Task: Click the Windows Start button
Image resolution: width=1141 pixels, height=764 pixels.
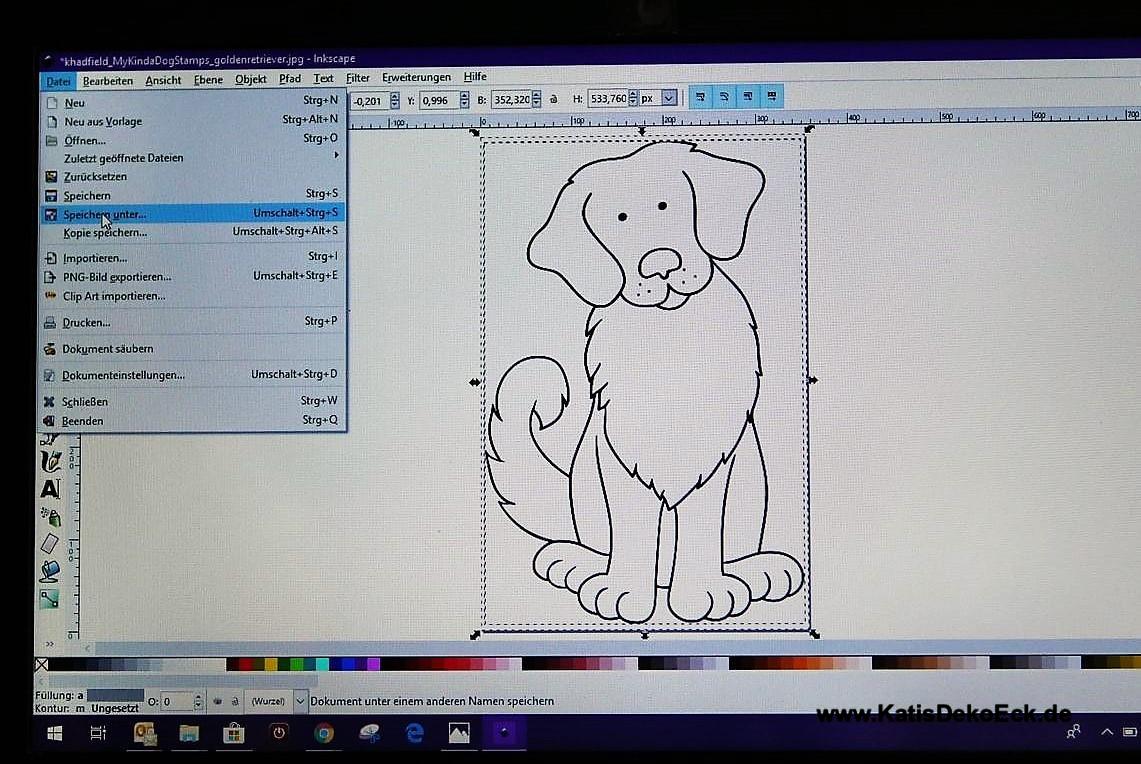Action: [x=54, y=733]
